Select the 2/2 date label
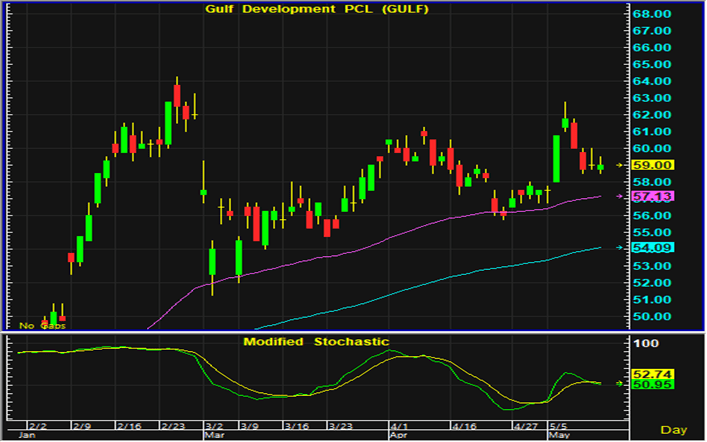 point(37,426)
